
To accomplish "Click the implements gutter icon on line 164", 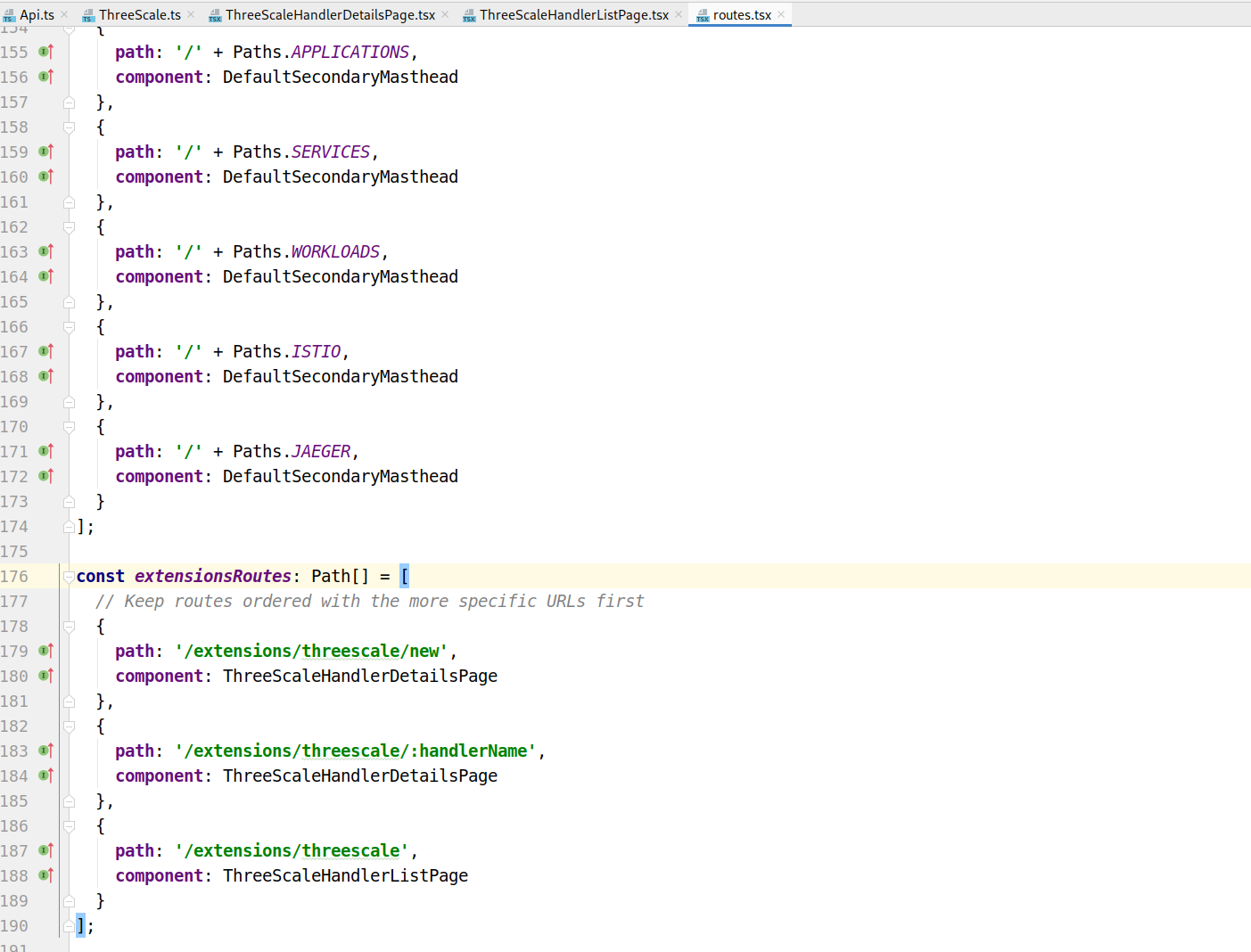I will click(46, 276).
